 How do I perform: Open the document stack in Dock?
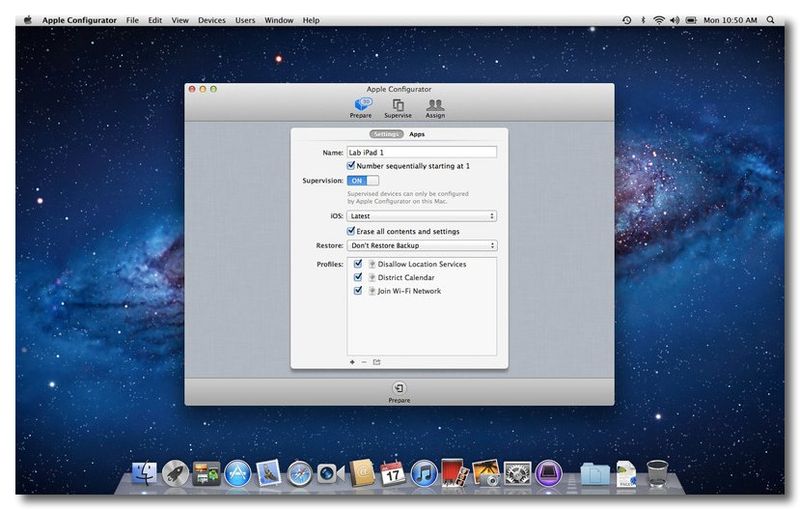626,473
